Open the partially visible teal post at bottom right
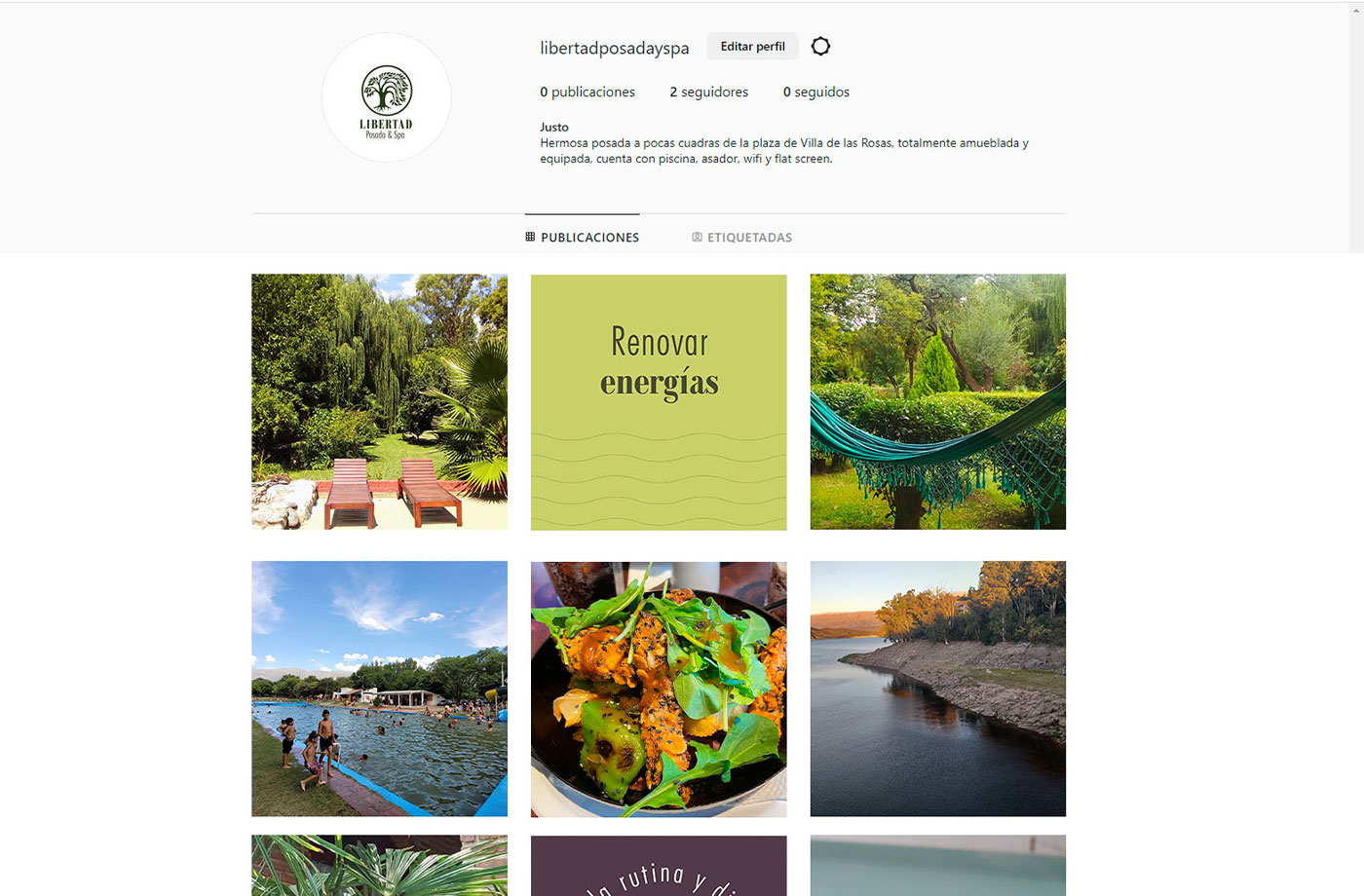The image size is (1364, 896). [938, 866]
